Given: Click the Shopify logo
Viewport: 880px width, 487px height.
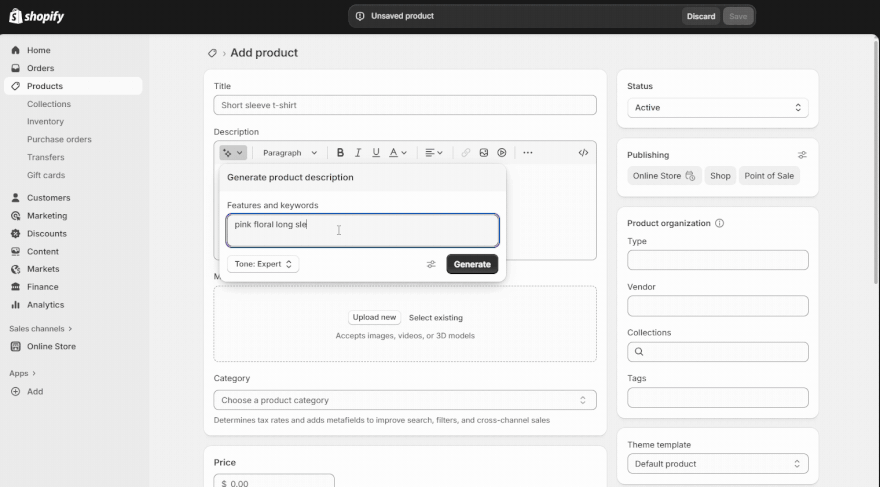Looking at the screenshot, I should click(36, 16).
